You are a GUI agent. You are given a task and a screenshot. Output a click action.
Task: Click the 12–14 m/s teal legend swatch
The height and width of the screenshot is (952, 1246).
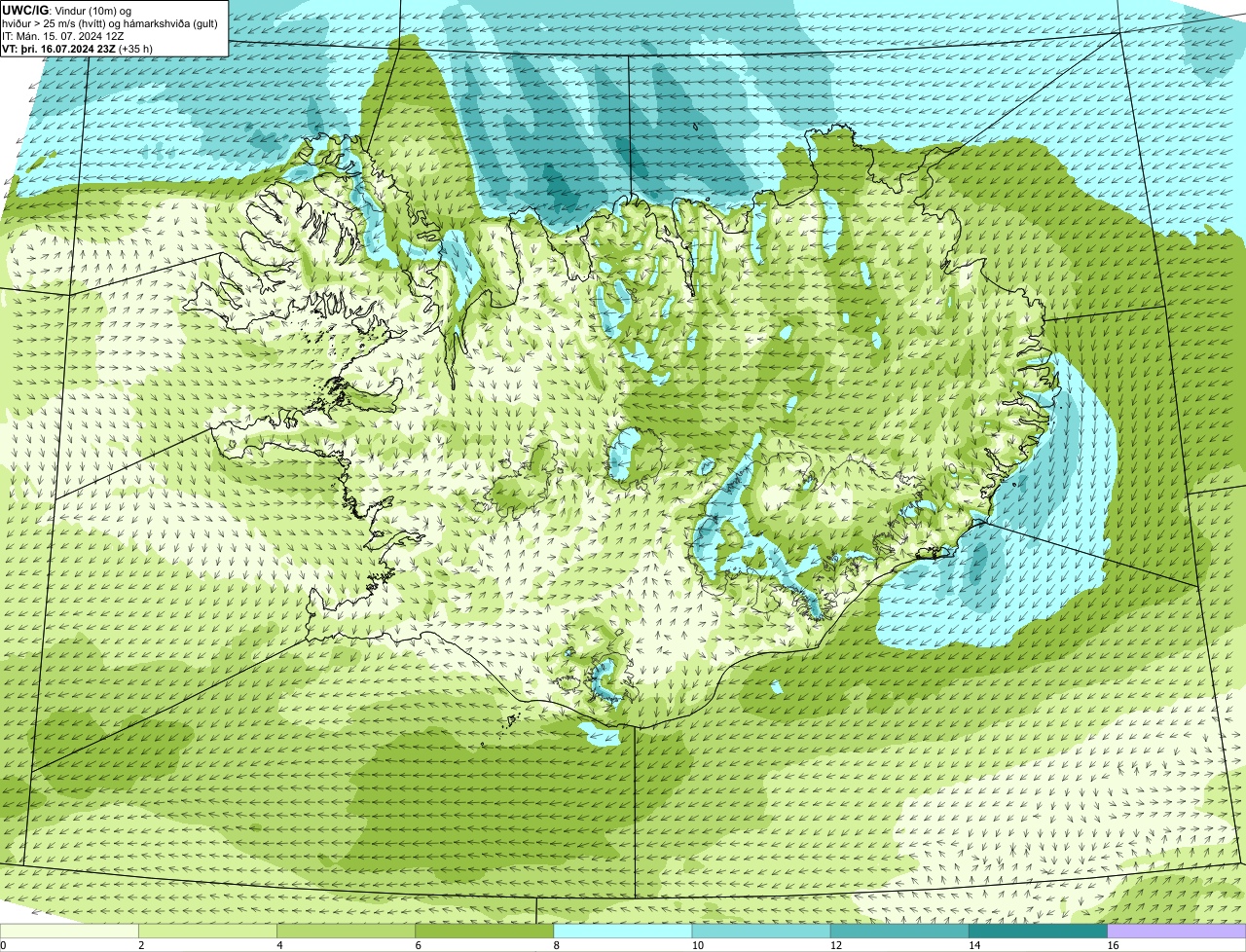(899, 931)
